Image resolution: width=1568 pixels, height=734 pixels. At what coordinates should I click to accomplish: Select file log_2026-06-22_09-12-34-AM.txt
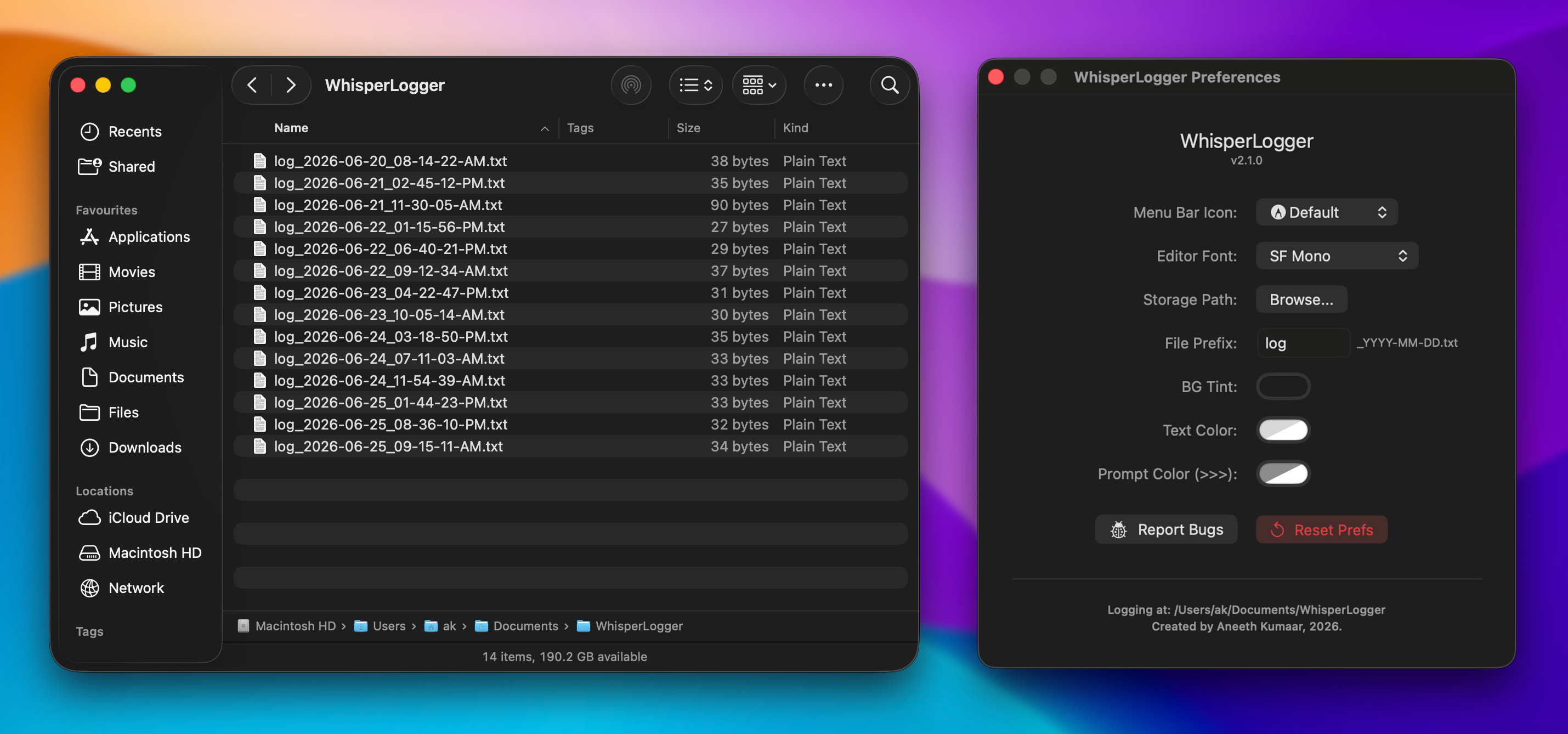tap(571, 270)
